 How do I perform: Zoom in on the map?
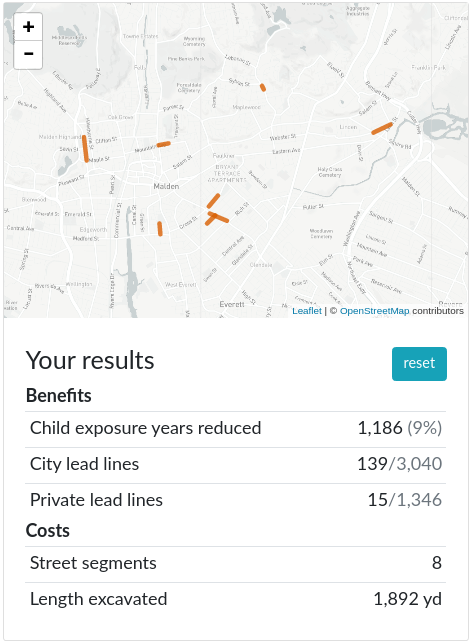(x=28, y=27)
